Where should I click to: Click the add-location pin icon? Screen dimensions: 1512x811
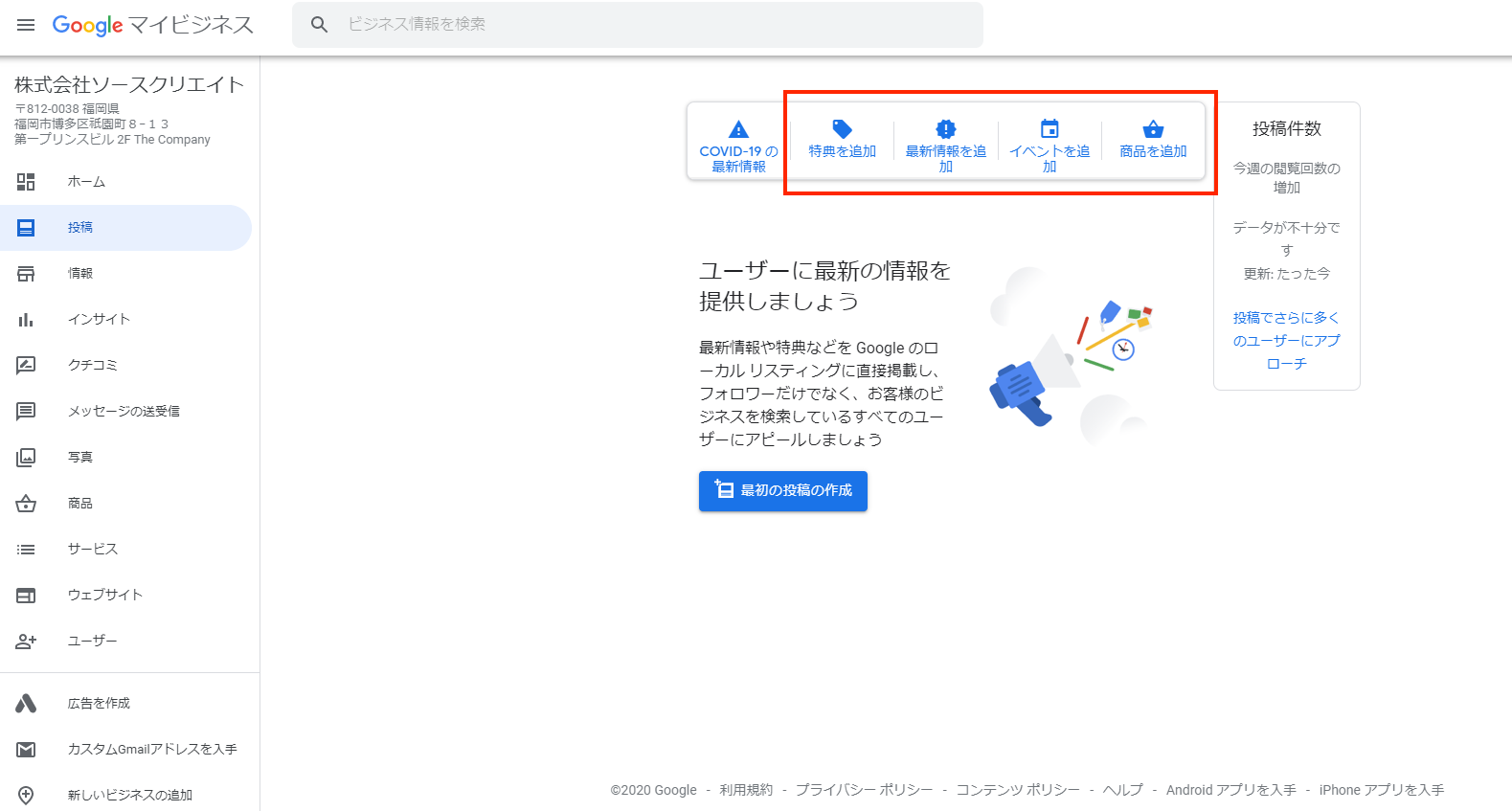pyautogui.click(x=26, y=796)
